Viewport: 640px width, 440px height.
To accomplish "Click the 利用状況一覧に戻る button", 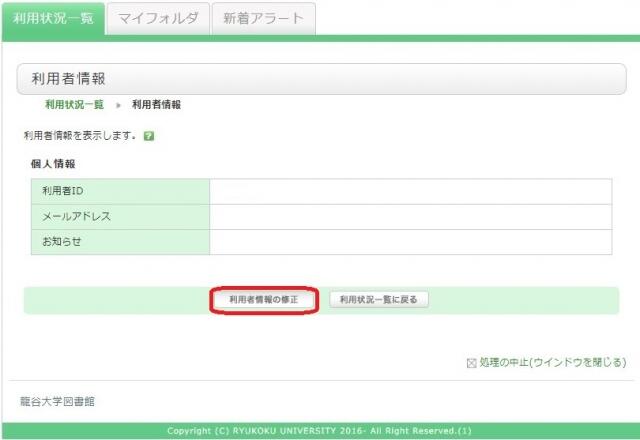I will (379, 299).
